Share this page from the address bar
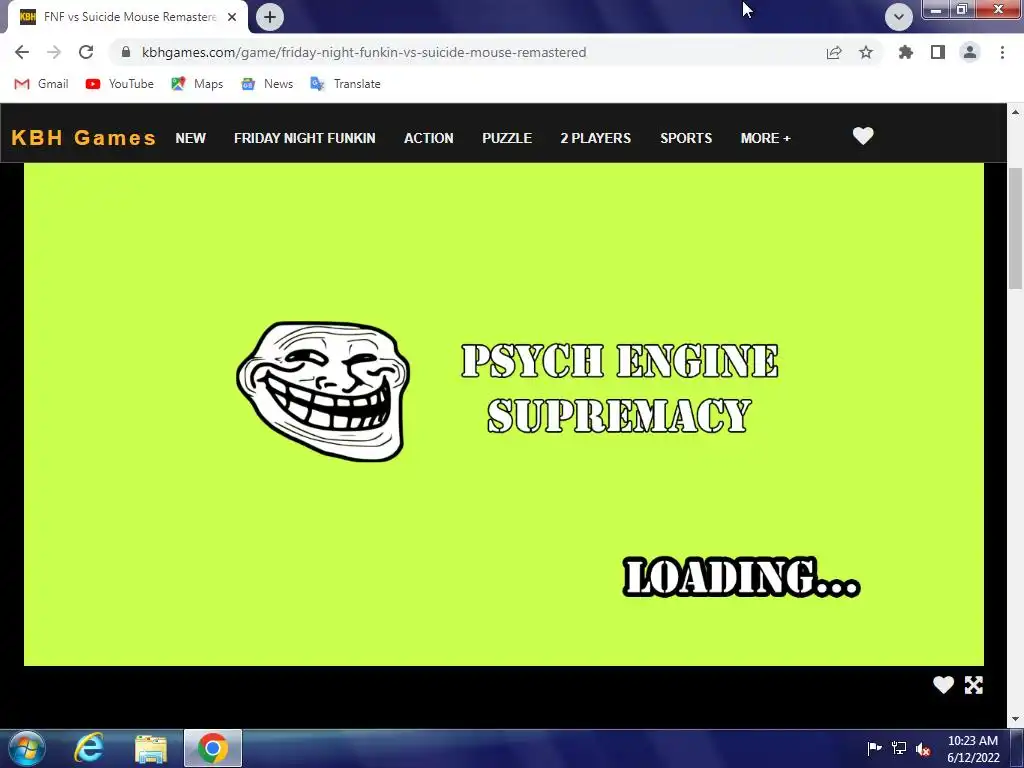Image resolution: width=1024 pixels, height=768 pixels. tap(834, 52)
